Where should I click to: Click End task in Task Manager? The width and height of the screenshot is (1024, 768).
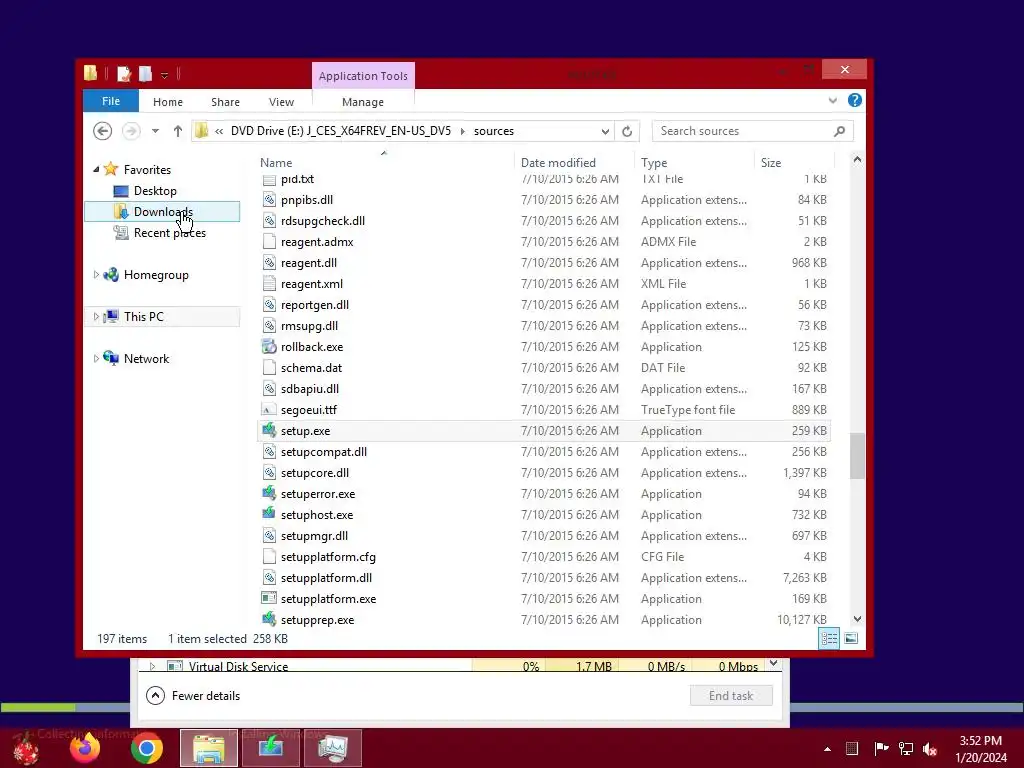click(x=731, y=696)
